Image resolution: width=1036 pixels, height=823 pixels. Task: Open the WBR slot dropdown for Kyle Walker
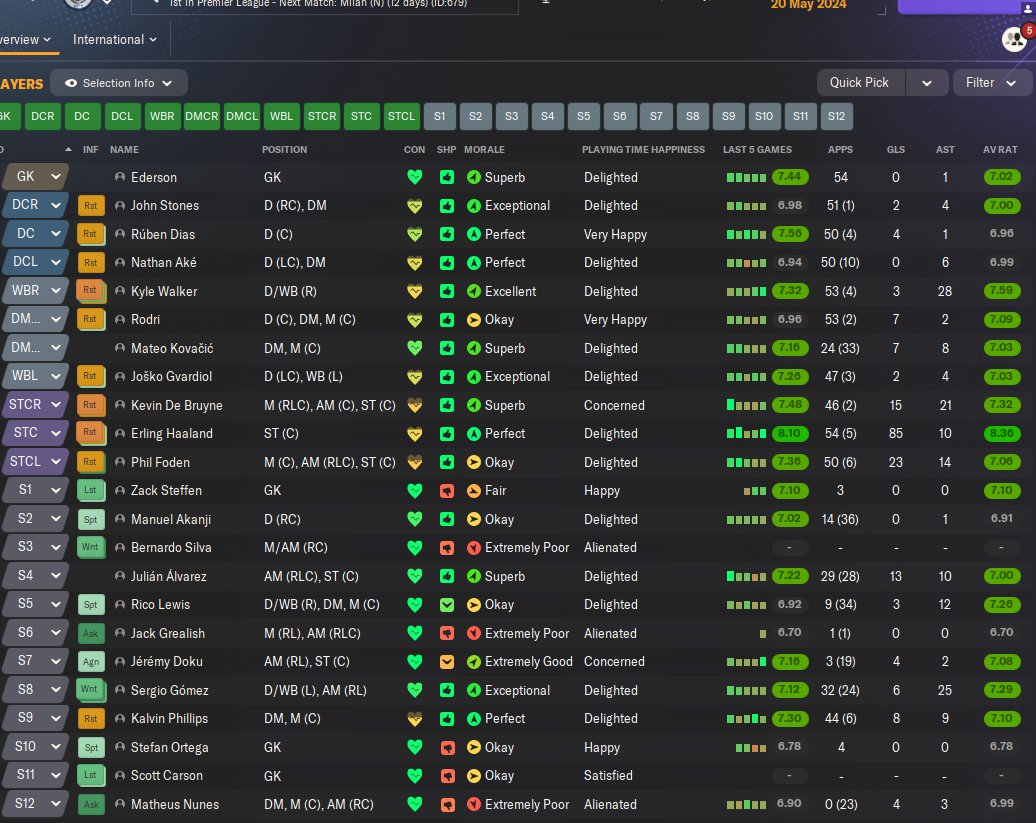pos(34,291)
